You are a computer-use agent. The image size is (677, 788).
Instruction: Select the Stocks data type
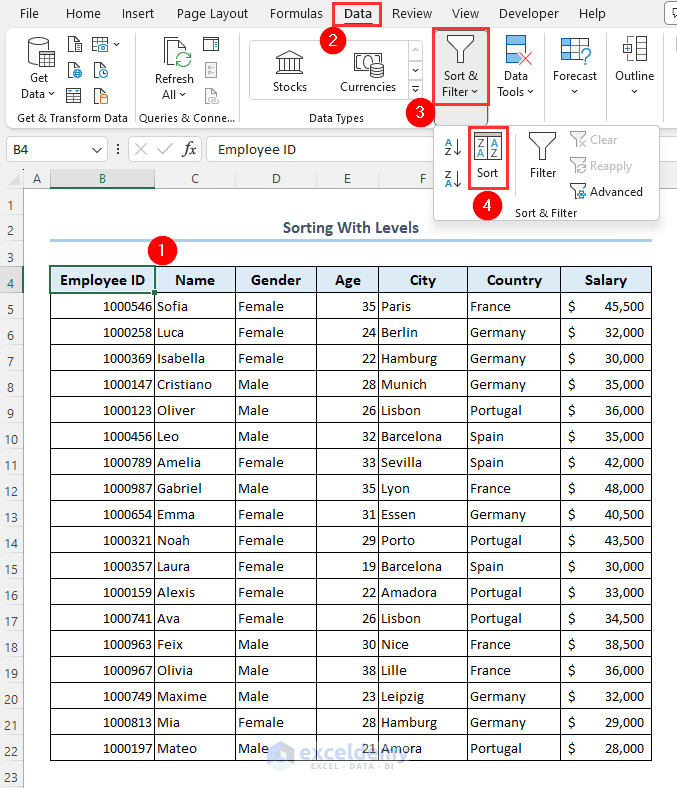(290, 71)
